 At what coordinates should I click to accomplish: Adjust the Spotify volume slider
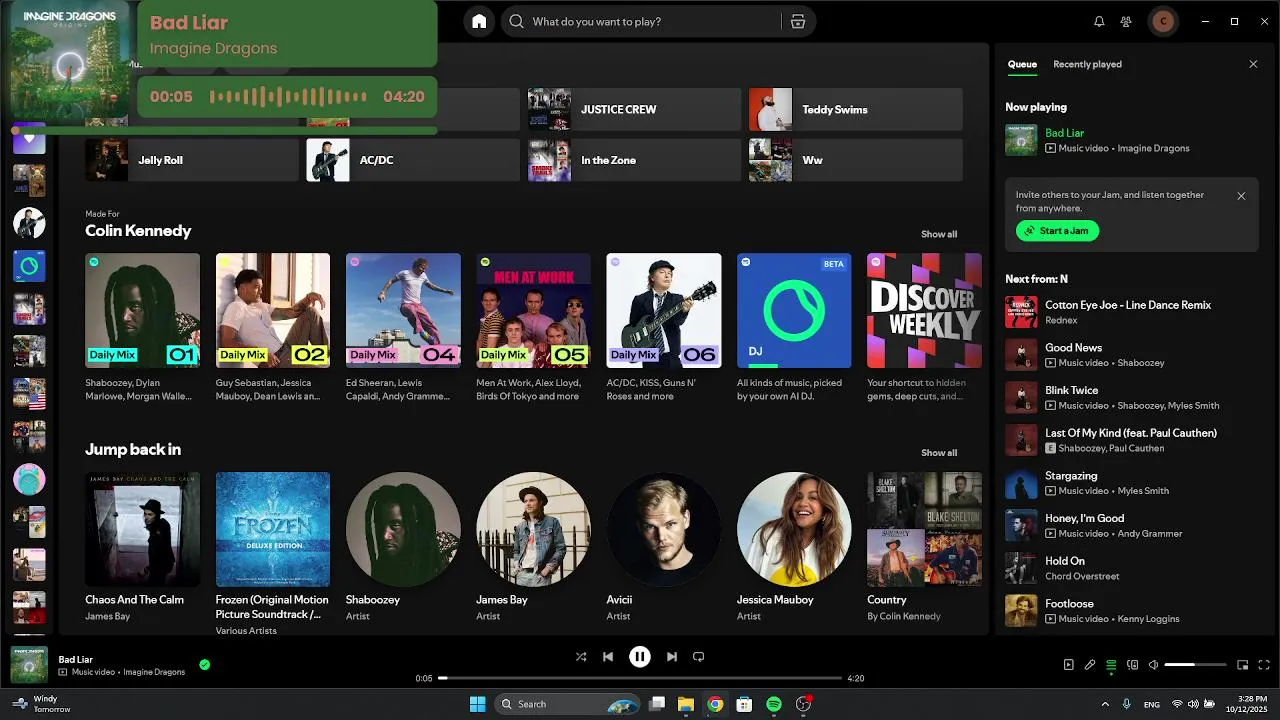(x=1195, y=665)
